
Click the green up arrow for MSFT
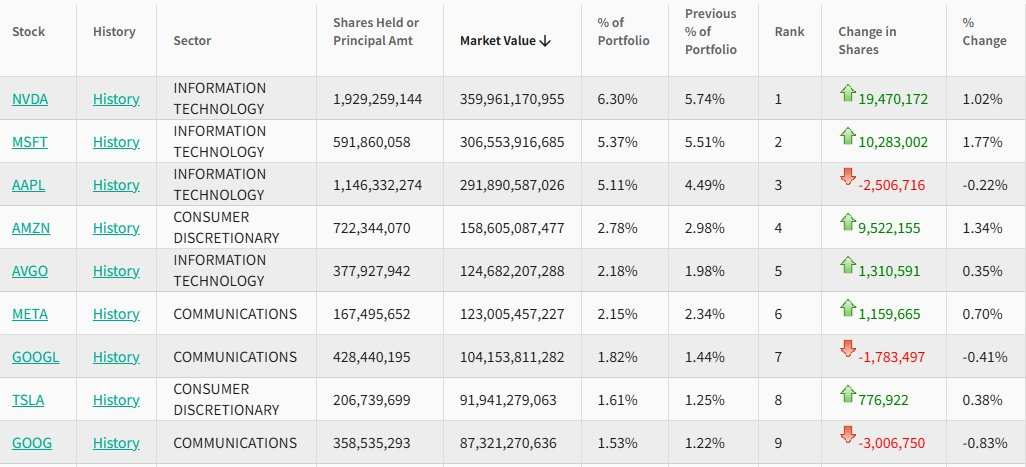pos(848,137)
